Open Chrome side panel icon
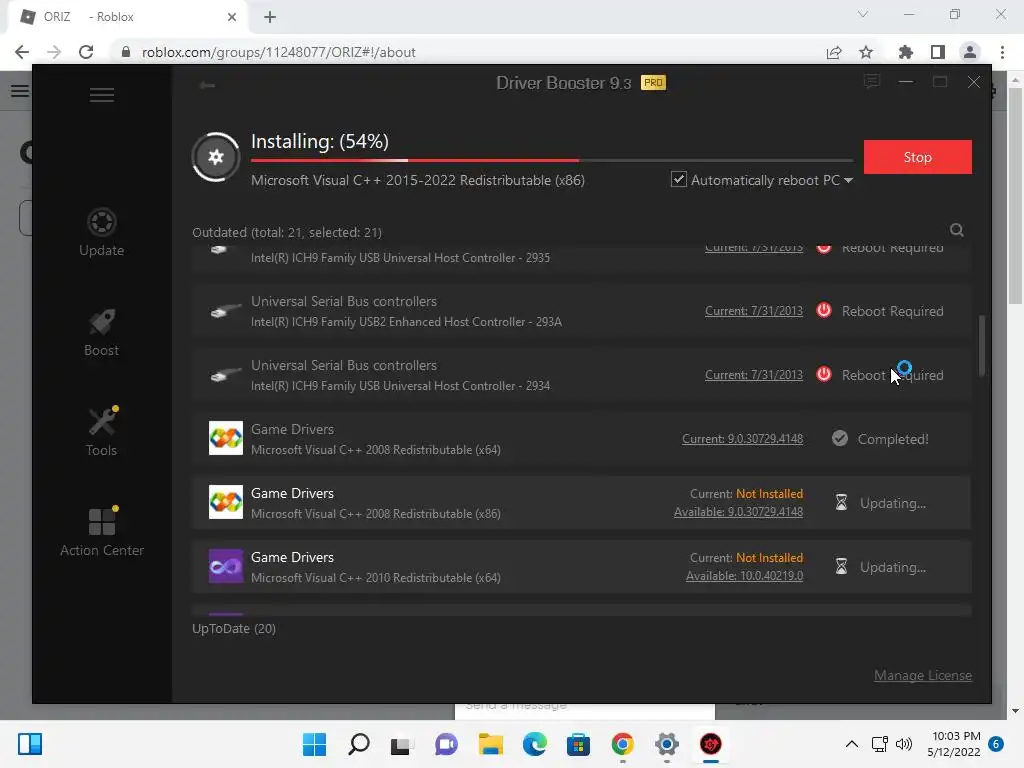 [x=938, y=52]
